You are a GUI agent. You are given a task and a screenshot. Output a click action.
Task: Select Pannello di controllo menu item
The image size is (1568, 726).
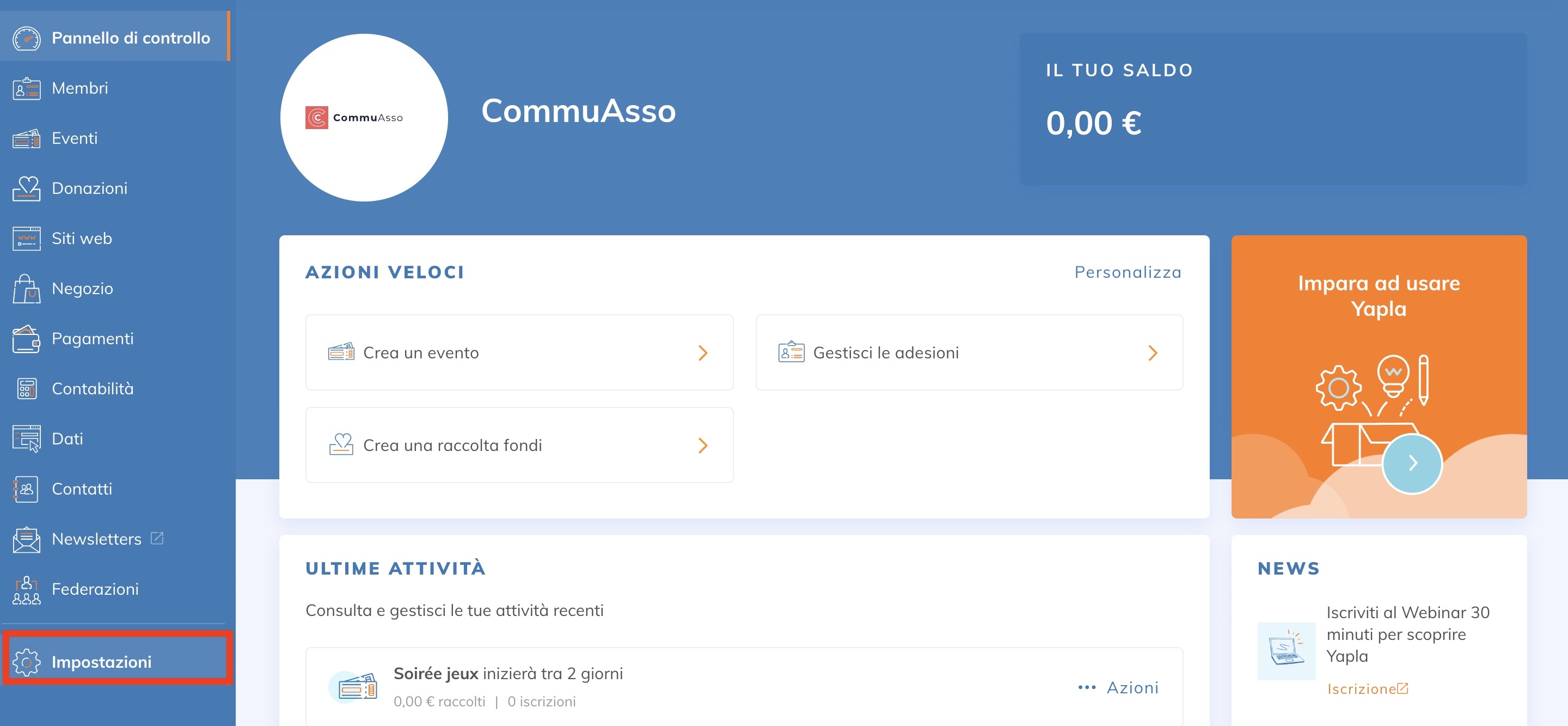[130, 38]
